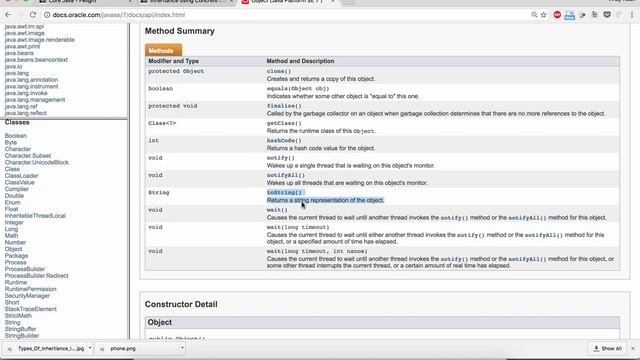Click the zoom magnifier icon in address bar
Viewport: 640px width, 360px height.
(534, 15)
